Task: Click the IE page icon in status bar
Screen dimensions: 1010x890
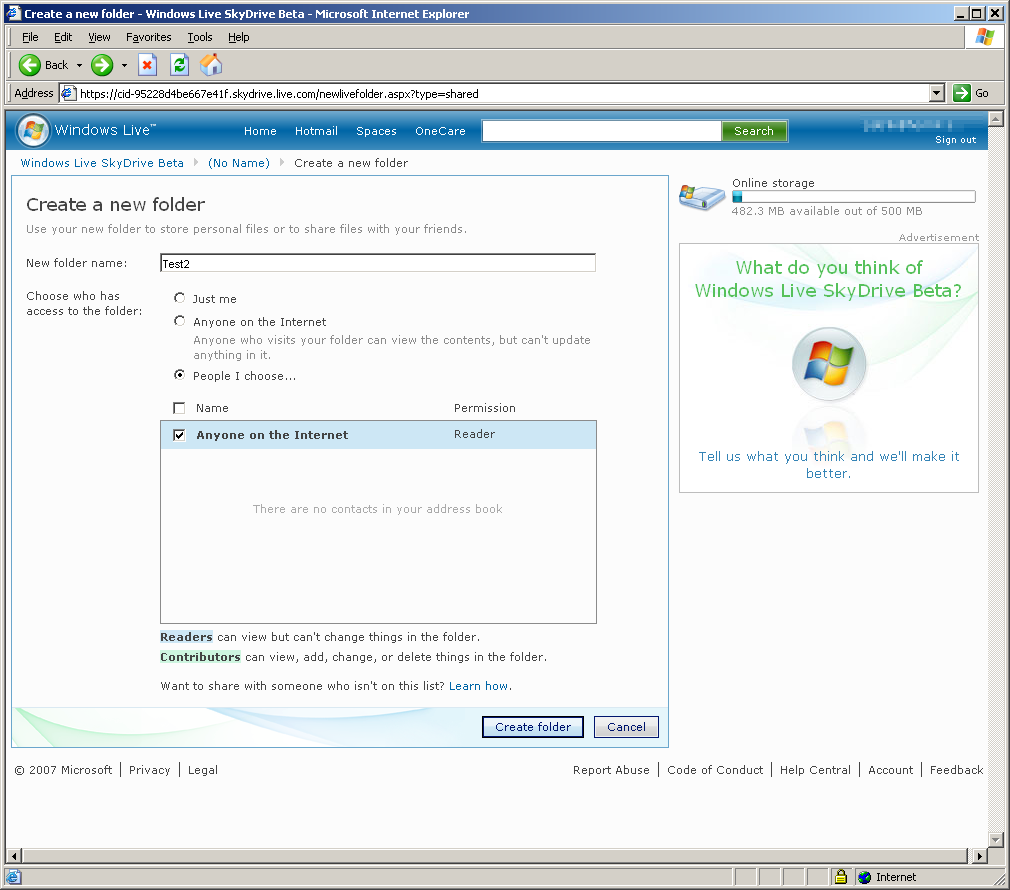Action: tap(14, 877)
